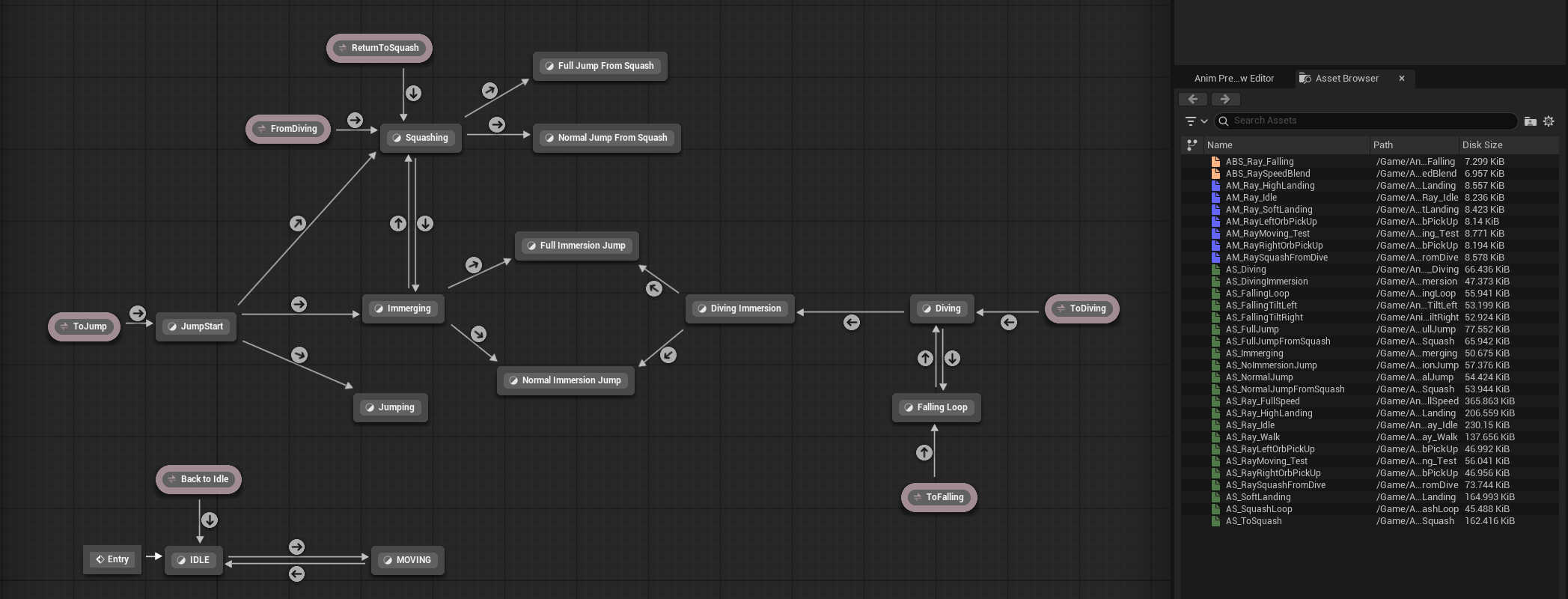1568x599 pixels.
Task: Open the Asset Browser settings gear
Action: point(1549,121)
